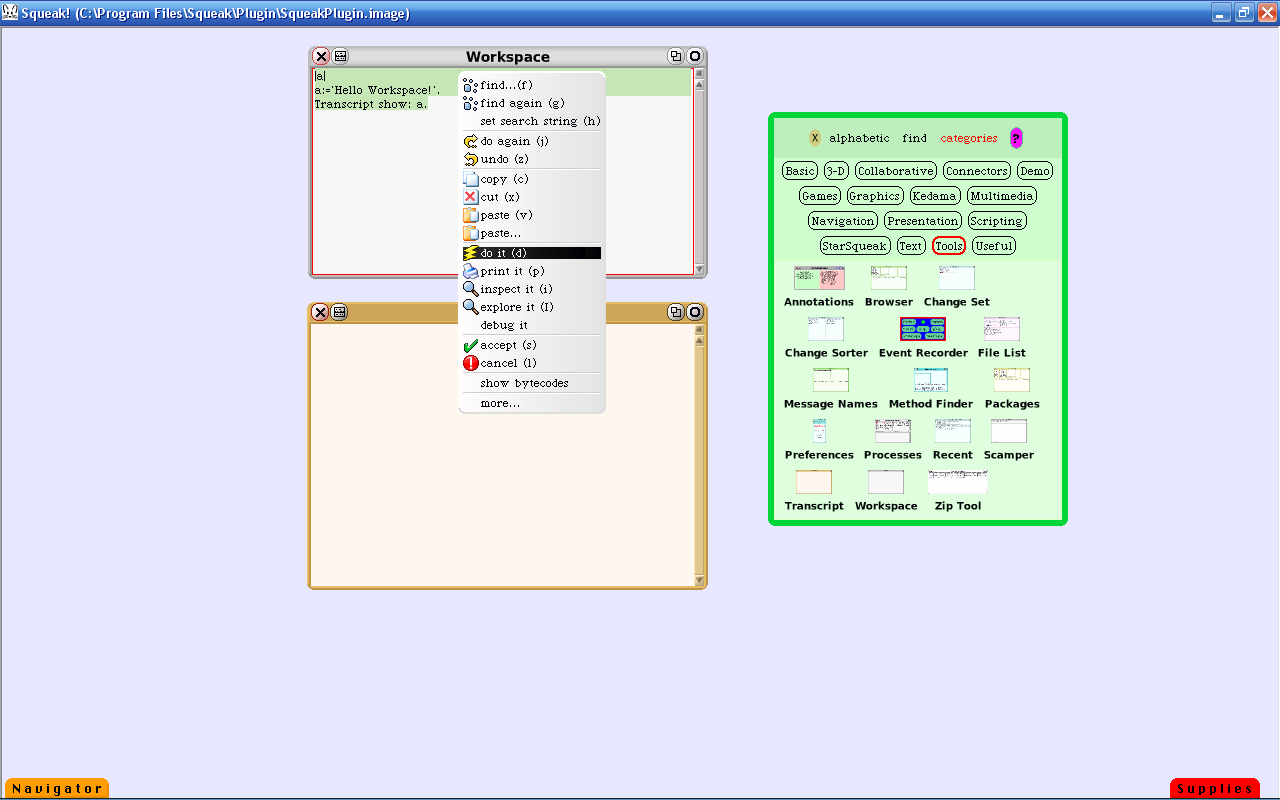
Task: Open the more... submenu entry
Action: [x=532, y=403]
